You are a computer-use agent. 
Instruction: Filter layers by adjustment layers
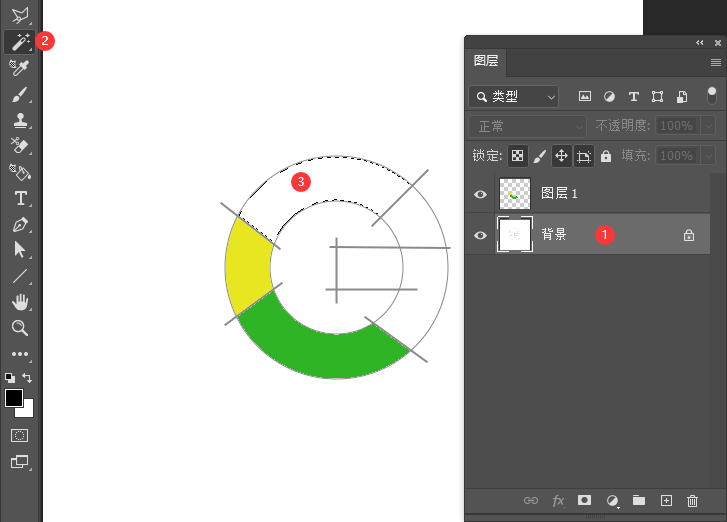609,96
